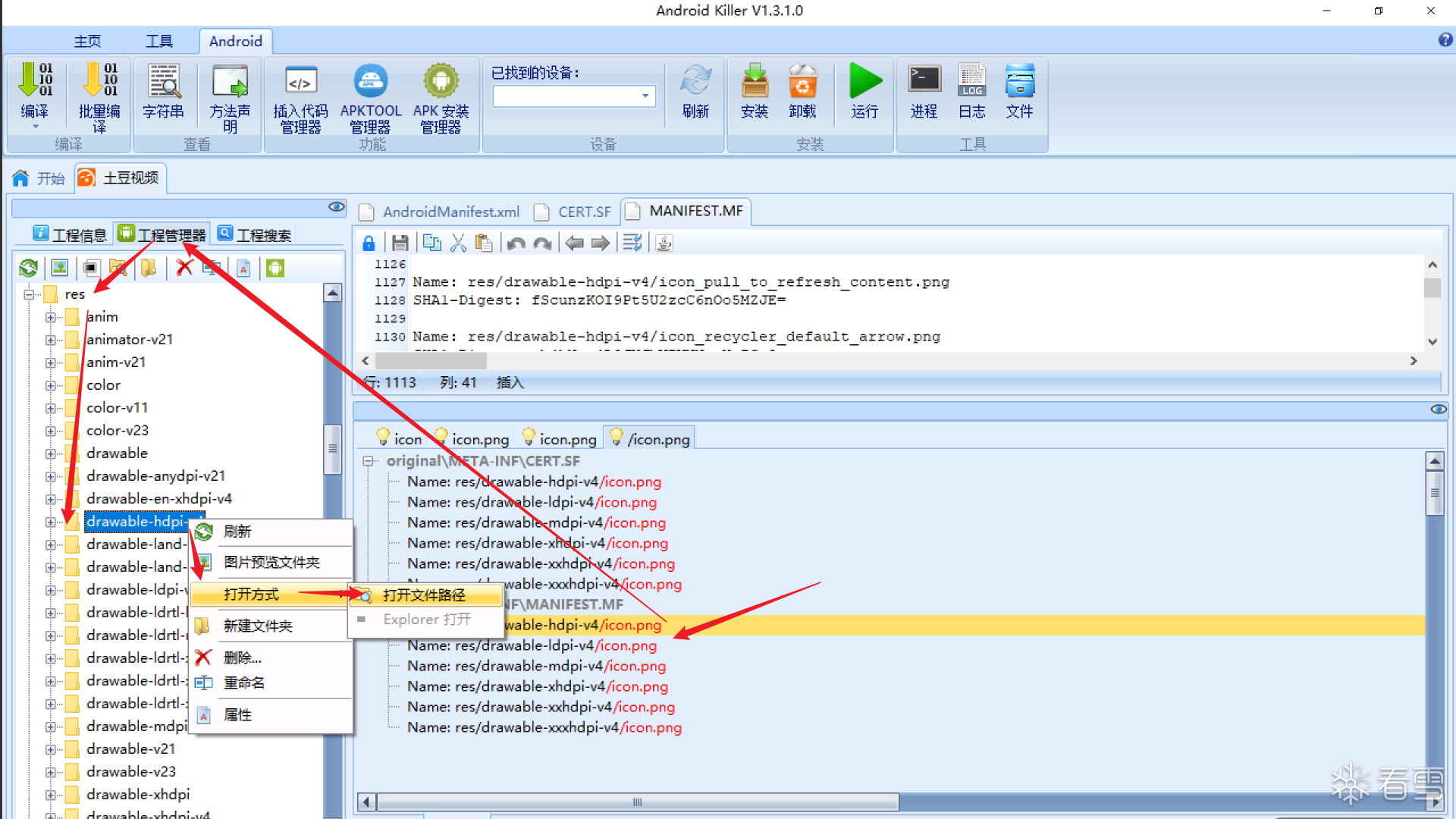Image resolution: width=1456 pixels, height=819 pixels.
Task: Select 重命名 in context menu
Action: (x=271, y=682)
